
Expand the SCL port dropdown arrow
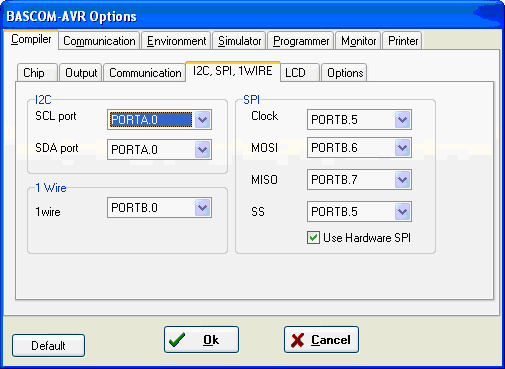[203, 119]
